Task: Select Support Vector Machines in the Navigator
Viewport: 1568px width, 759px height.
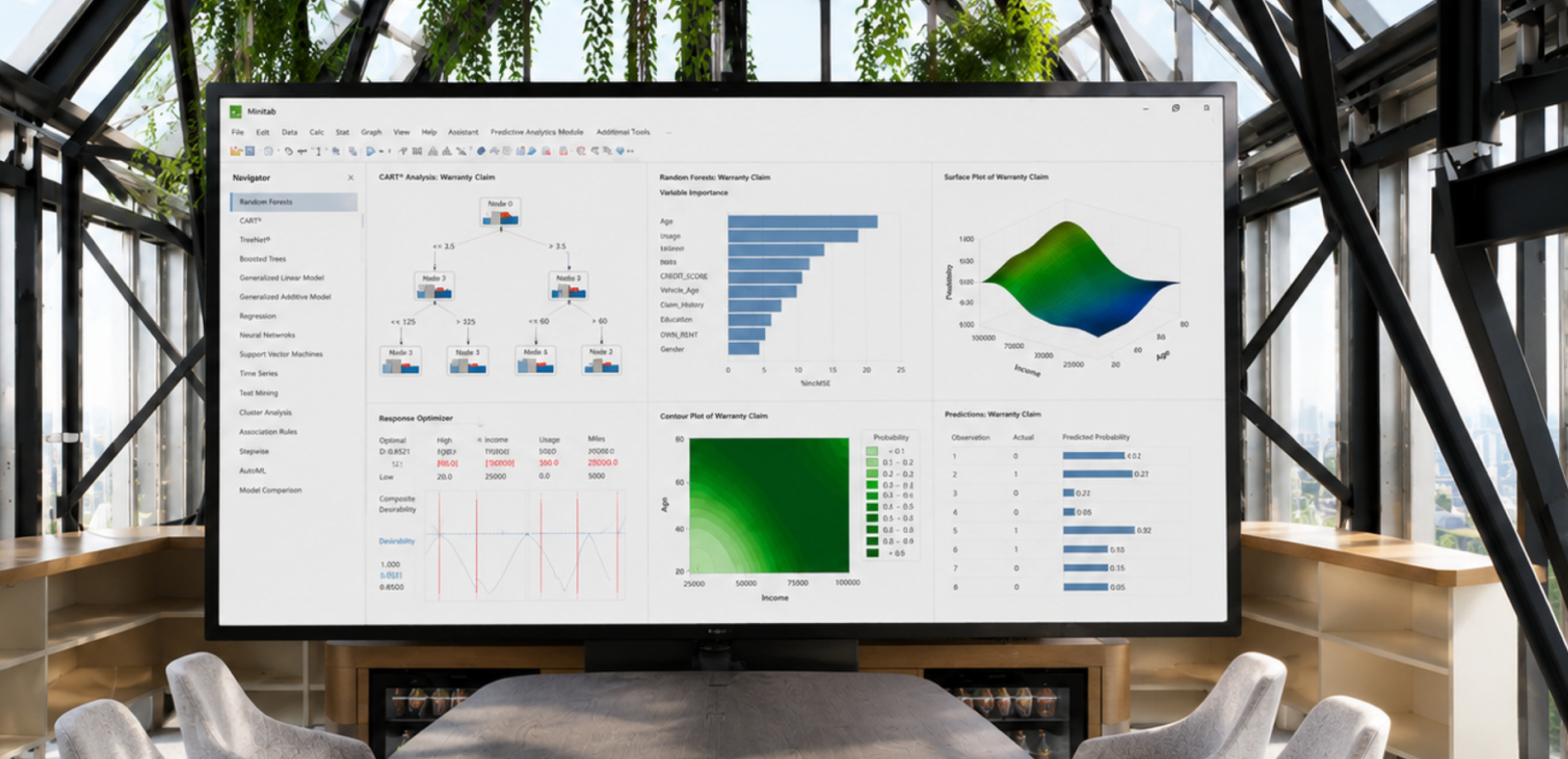Action: coord(281,354)
